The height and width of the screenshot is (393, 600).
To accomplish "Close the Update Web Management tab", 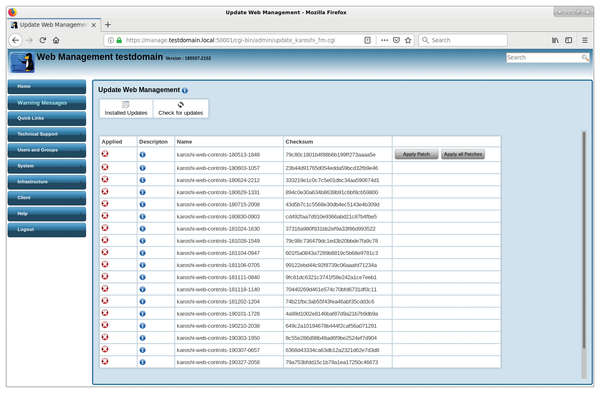I will [x=94, y=25].
